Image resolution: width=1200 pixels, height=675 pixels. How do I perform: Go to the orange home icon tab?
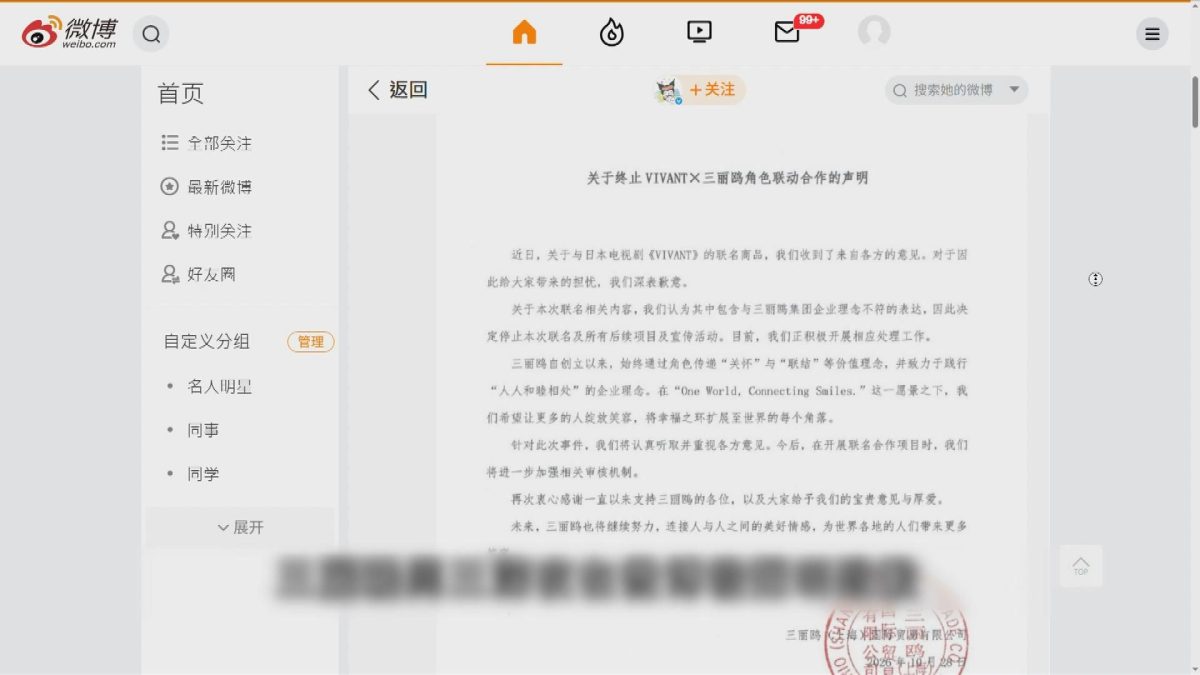click(x=524, y=33)
